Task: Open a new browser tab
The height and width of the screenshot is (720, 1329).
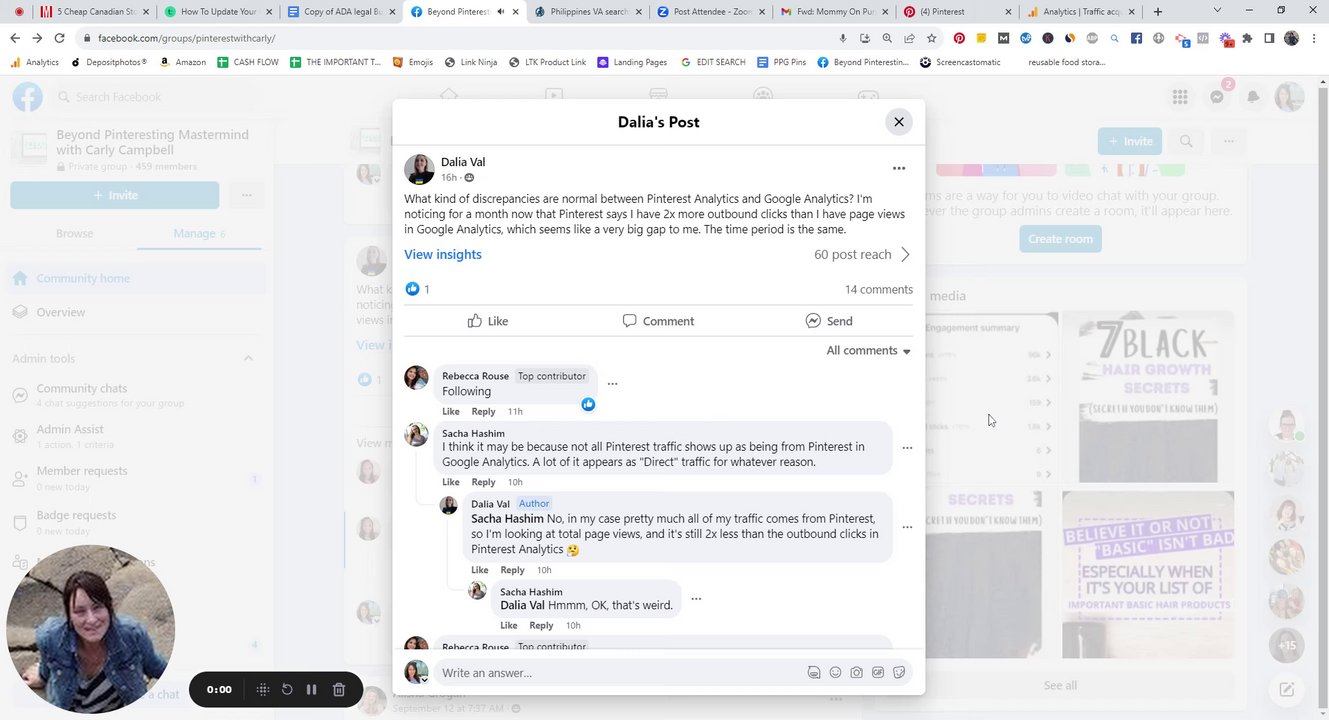Action: tap(1158, 12)
